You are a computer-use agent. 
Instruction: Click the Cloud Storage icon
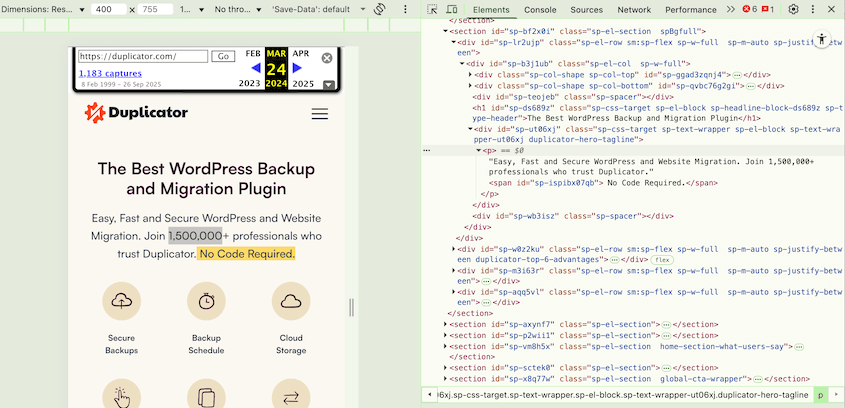(x=290, y=301)
